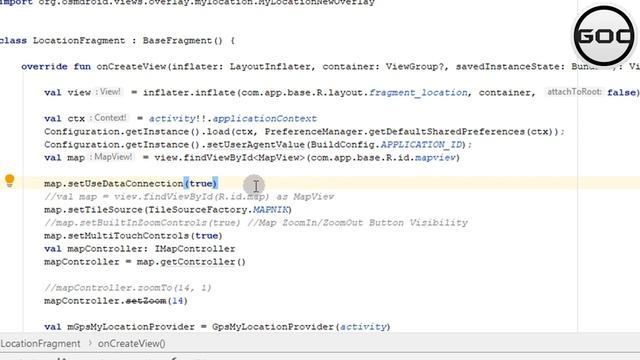
Task: Click 'TileSourceFactory' class reference
Action: pyautogui.click(x=198, y=210)
